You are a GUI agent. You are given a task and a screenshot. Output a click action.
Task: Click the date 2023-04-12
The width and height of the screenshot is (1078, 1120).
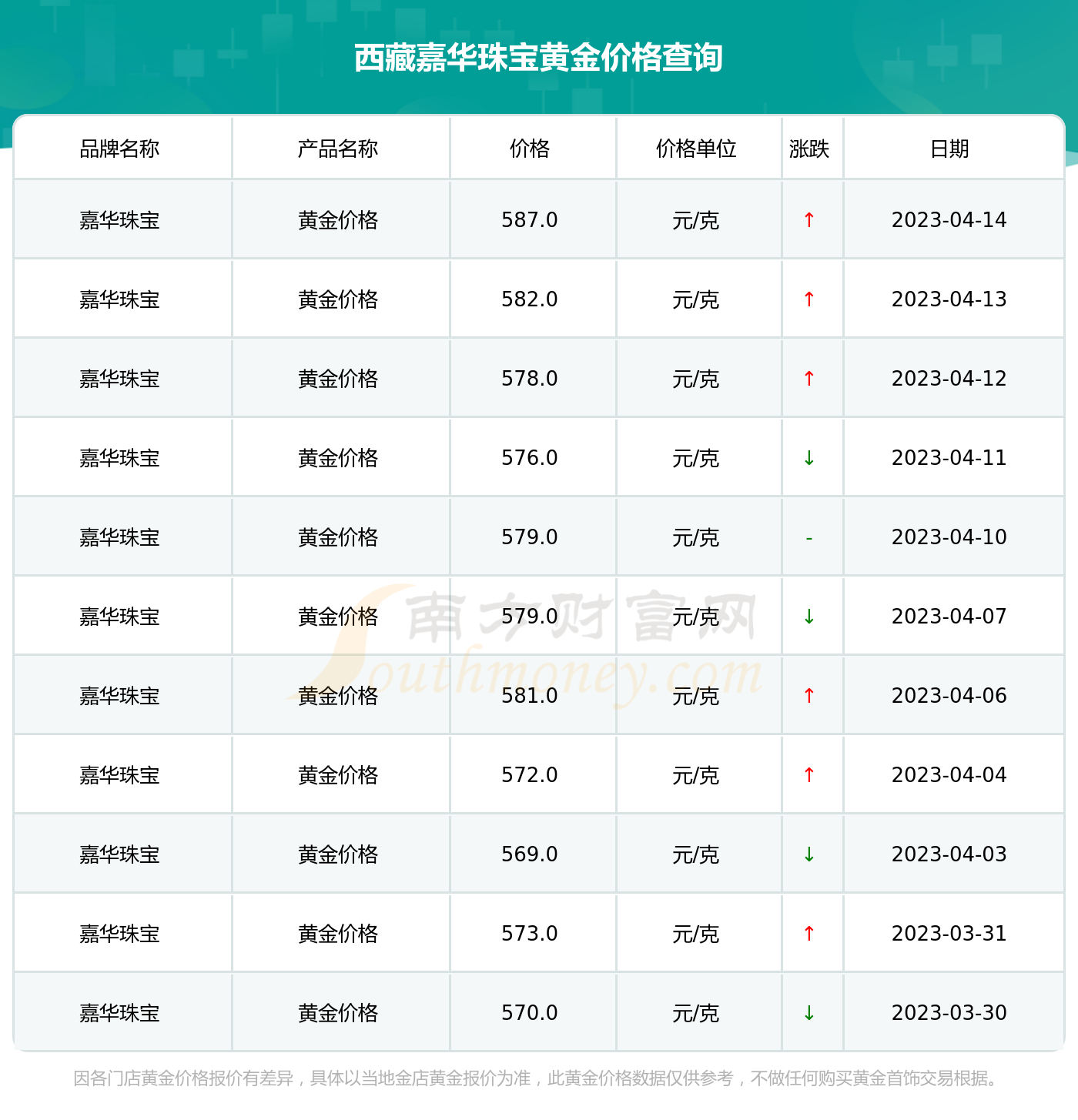[949, 379]
